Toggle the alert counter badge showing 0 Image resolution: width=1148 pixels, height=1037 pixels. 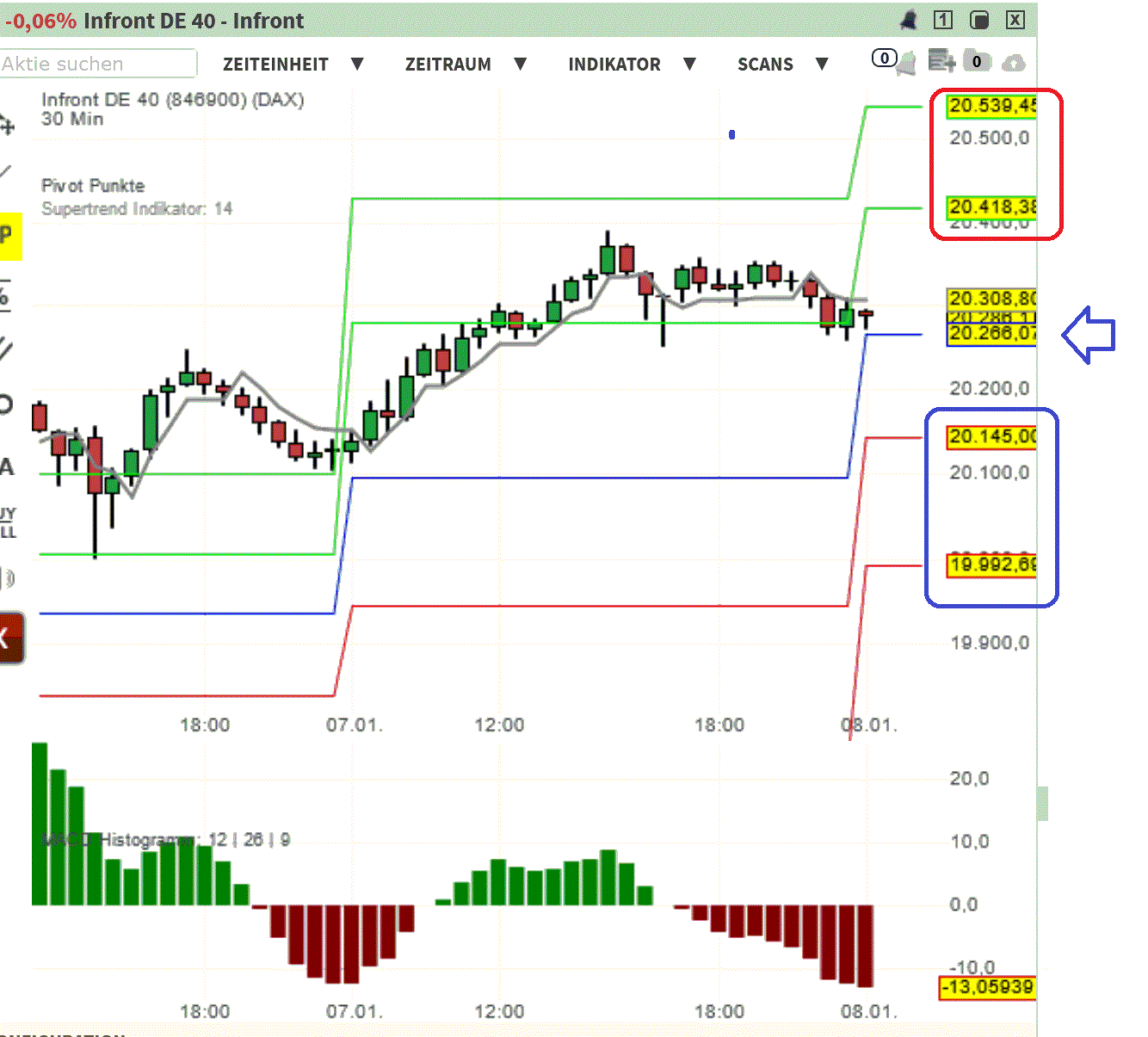coord(884,58)
